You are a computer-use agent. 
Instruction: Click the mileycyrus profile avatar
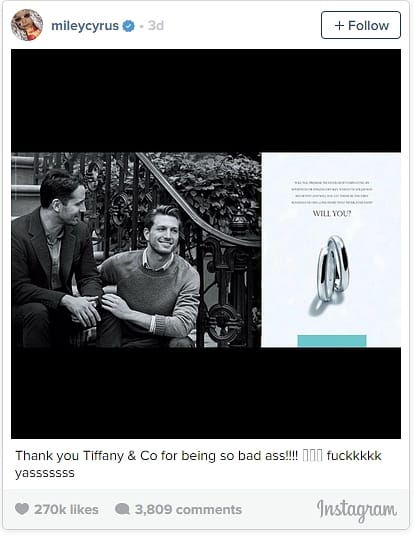[x=27, y=25]
